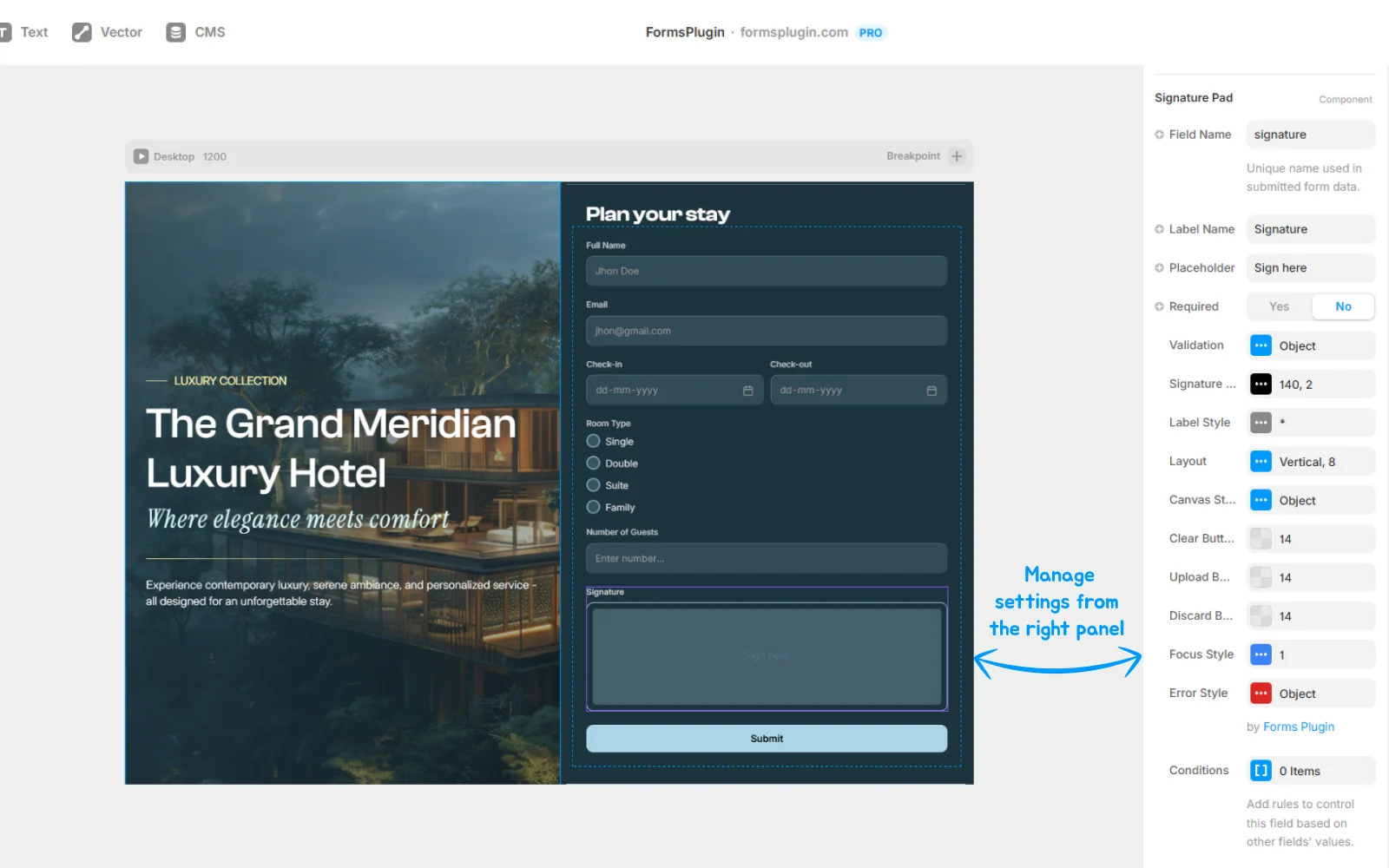1389x868 pixels.
Task: Select the Single room type radio
Action: pyautogui.click(x=594, y=441)
